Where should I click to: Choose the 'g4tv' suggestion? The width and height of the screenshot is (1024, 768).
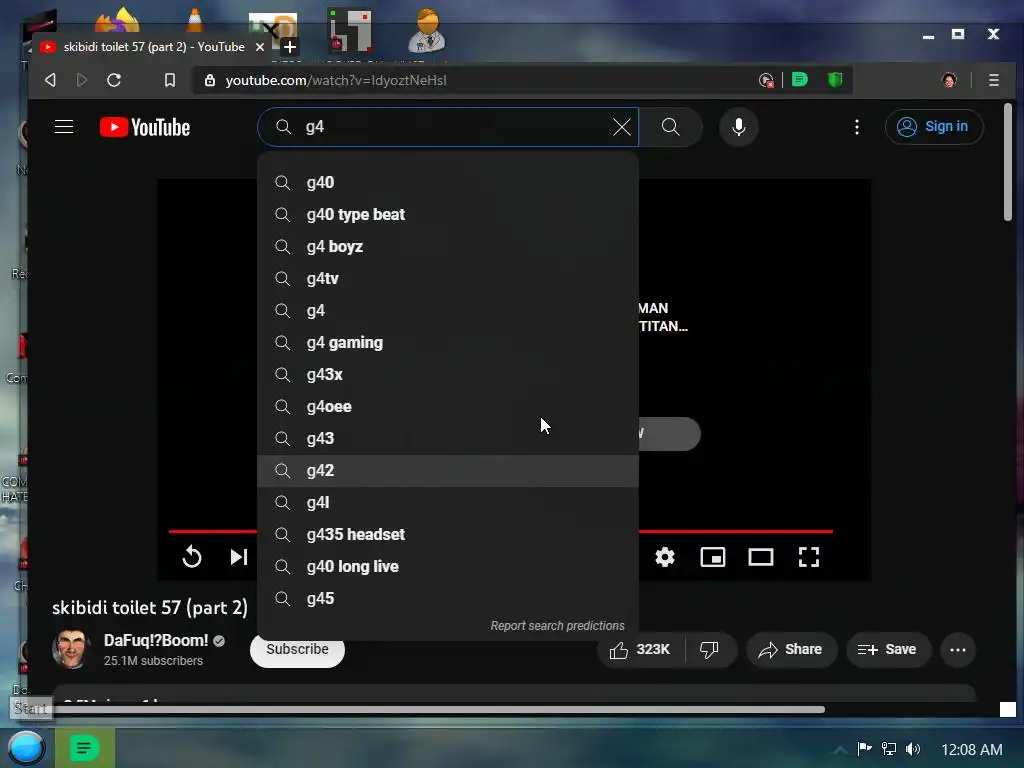[x=448, y=278]
